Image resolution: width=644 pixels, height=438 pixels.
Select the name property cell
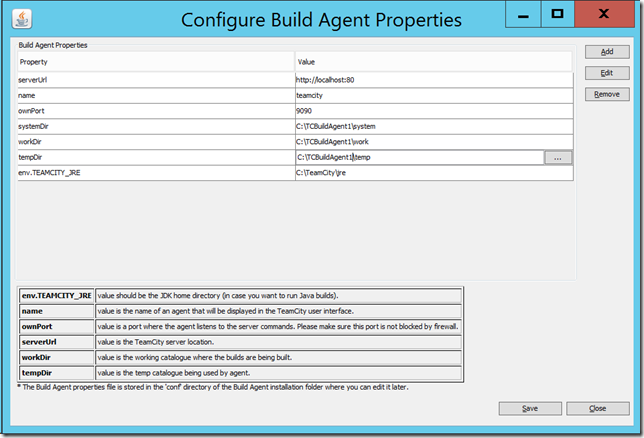156,96
